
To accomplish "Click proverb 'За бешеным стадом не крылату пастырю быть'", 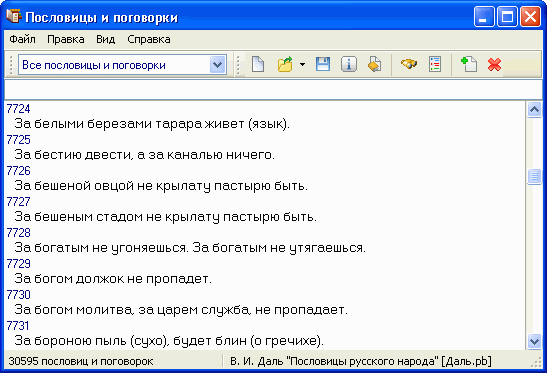I will click(165, 217).
